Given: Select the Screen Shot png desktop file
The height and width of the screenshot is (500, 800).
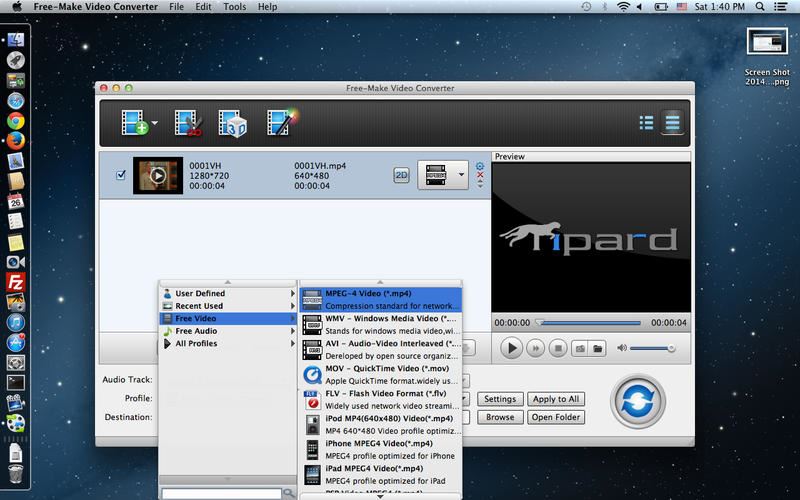Looking at the screenshot, I should (x=767, y=56).
